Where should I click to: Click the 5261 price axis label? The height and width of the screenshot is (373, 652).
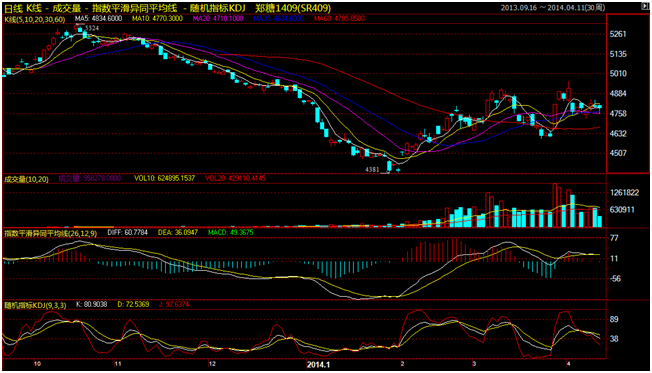tap(618, 34)
